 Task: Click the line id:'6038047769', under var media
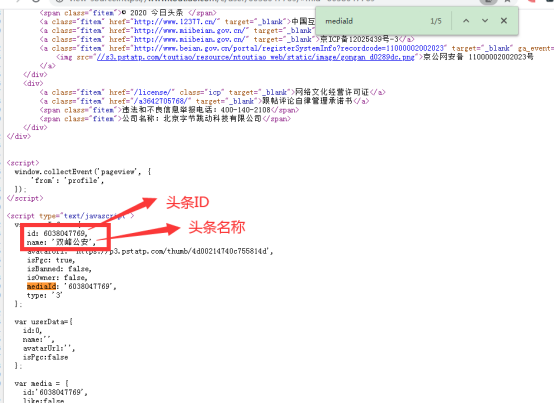point(55,392)
